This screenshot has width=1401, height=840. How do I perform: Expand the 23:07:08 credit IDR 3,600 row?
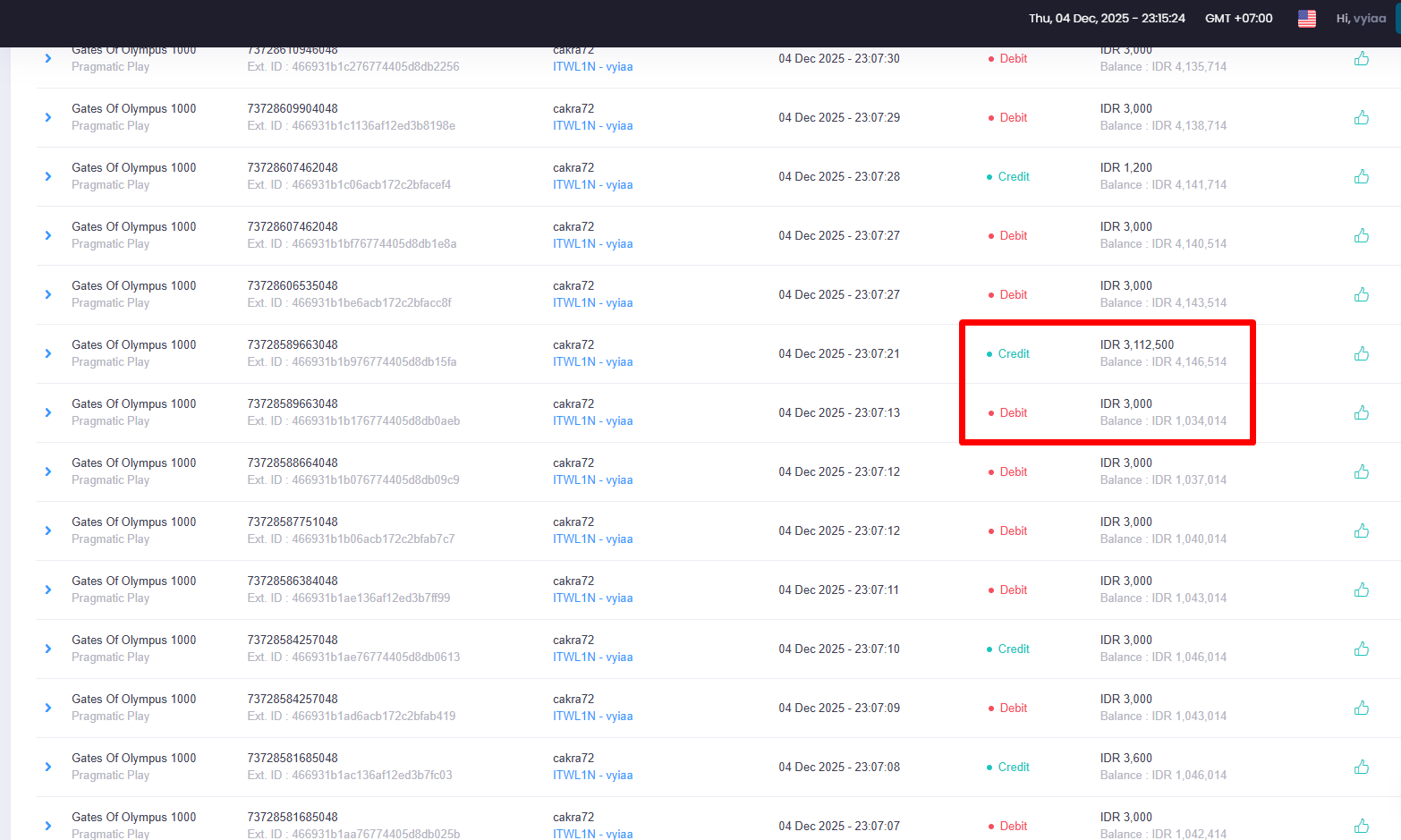click(48, 767)
